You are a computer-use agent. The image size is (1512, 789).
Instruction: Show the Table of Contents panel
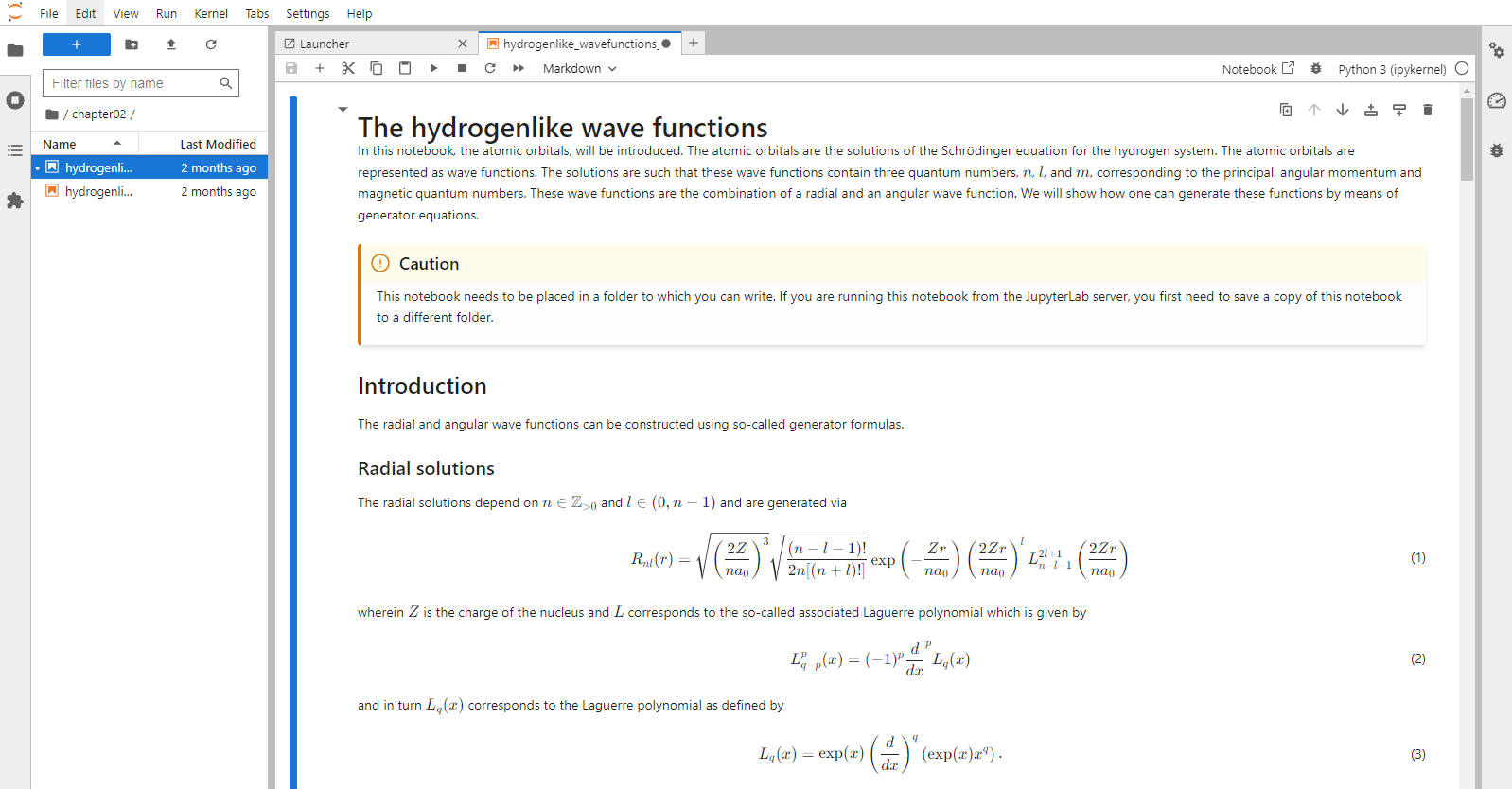(x=15, y=150)
